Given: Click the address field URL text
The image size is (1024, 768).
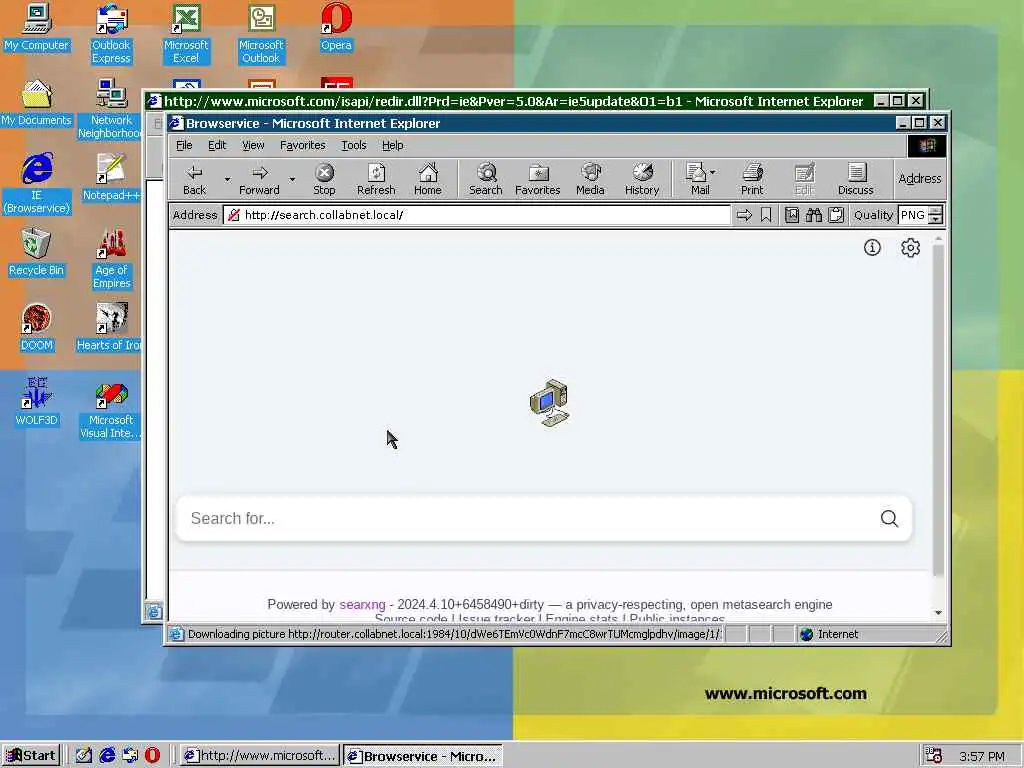Looking at the screenshot, I should point(324,215).
